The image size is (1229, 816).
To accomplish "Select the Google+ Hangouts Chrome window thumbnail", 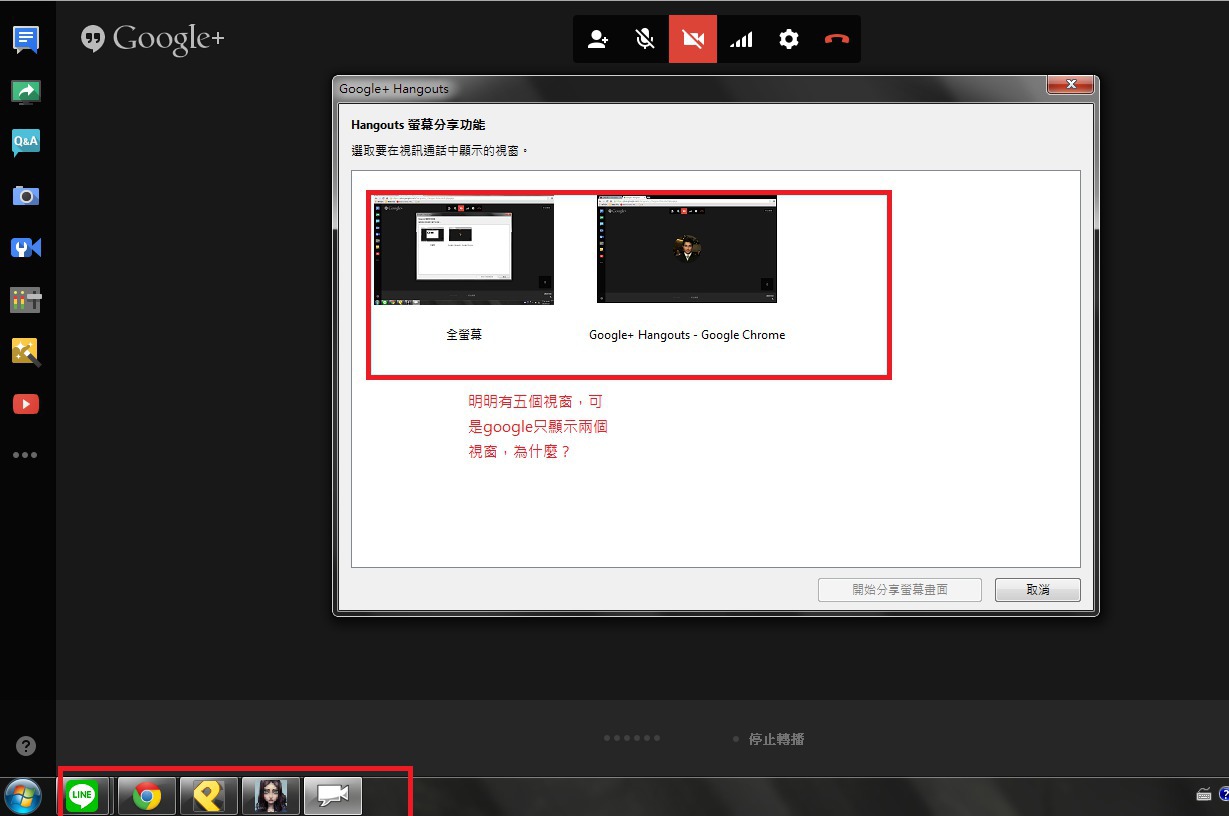I will (x=687, y=250).
